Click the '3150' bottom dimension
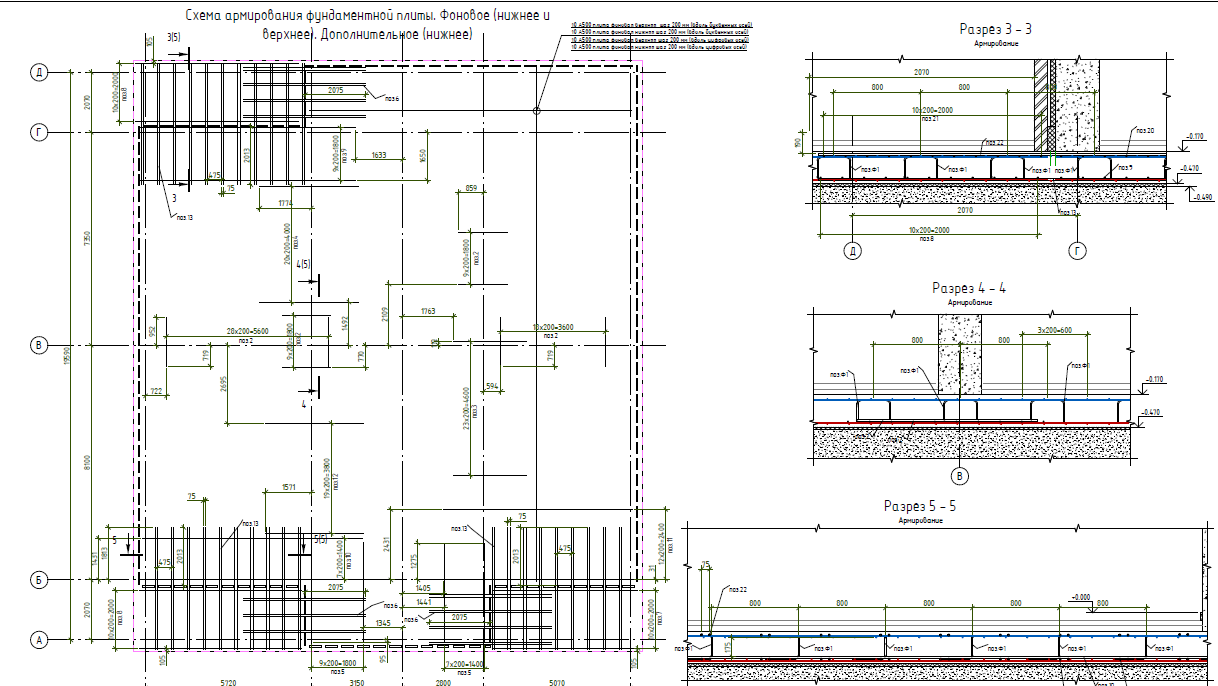Viewport: 1218px width, 686px height. pos(355,682)
